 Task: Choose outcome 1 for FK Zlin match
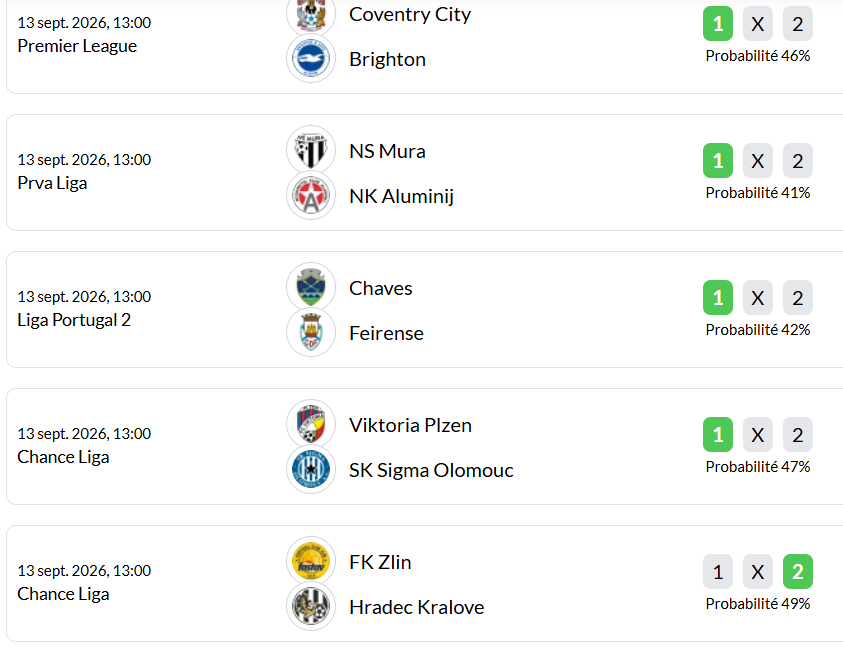[718, 572]
